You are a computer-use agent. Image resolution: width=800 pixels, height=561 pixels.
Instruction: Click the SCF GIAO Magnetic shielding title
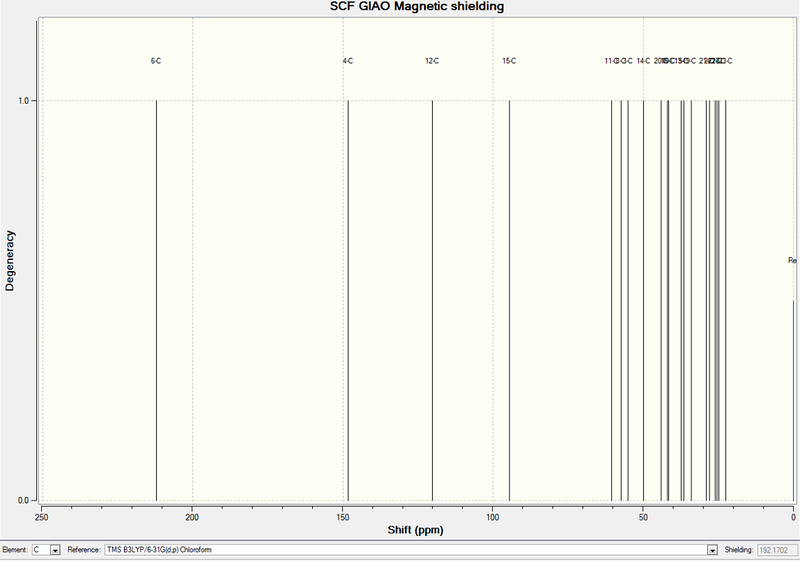pos(417,7)
